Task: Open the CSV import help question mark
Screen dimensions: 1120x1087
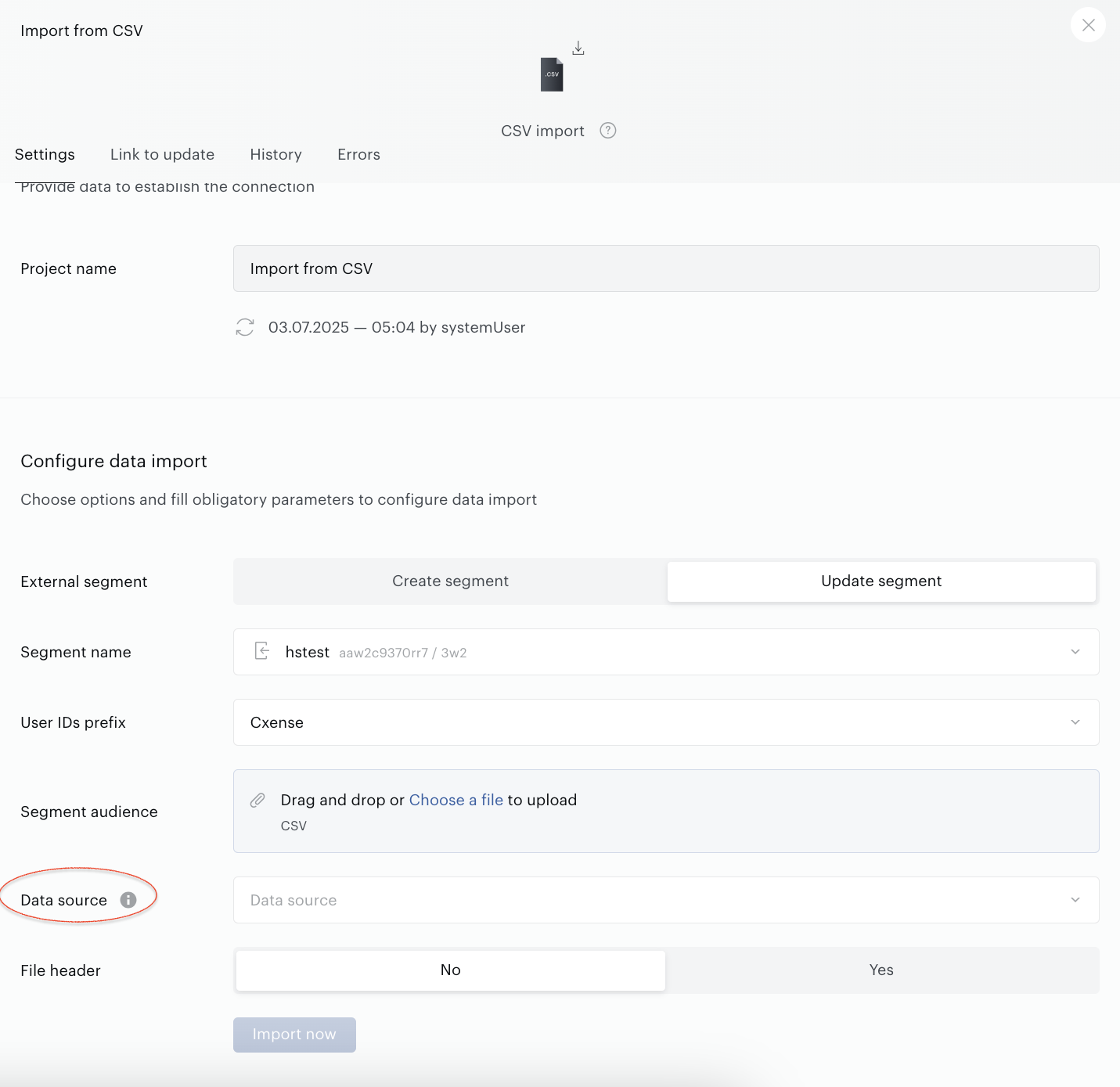Action: (x=608, y=131)
